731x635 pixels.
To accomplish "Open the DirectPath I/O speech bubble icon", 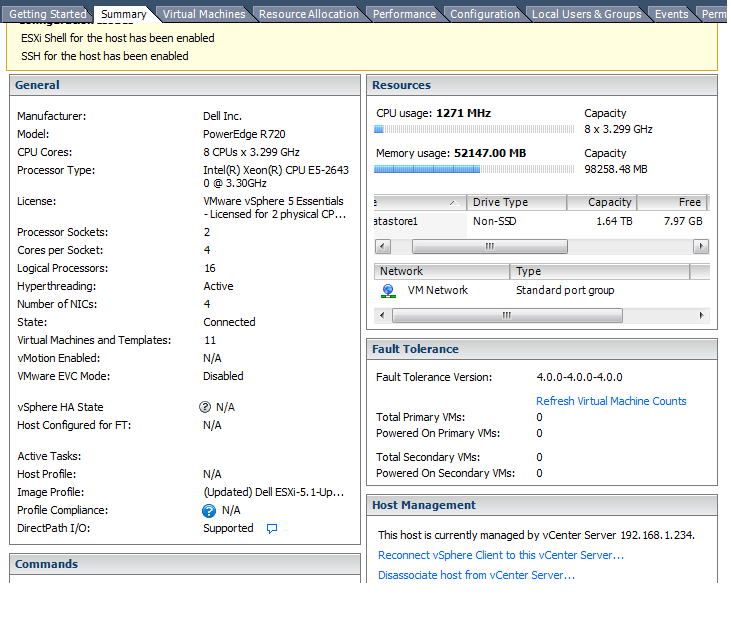I will [x=272, y=529].
